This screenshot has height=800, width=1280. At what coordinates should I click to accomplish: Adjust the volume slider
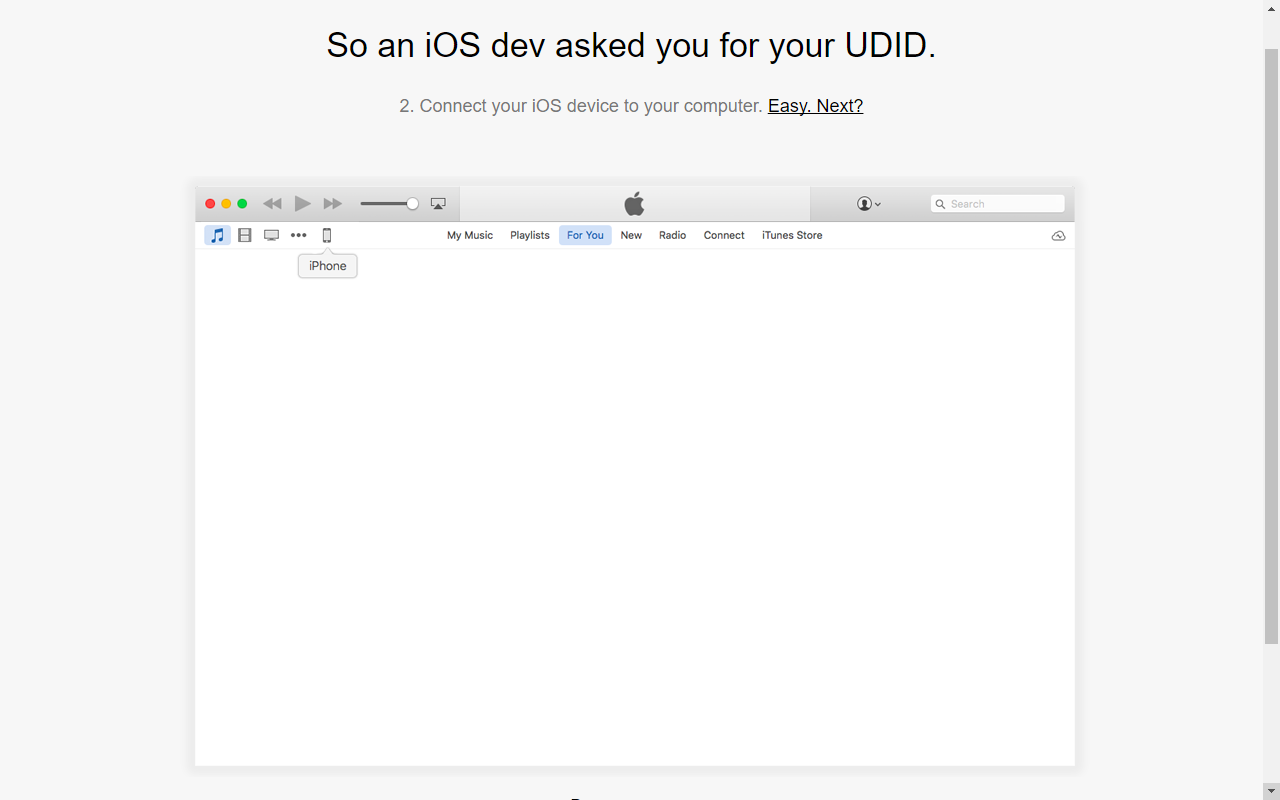389,204
